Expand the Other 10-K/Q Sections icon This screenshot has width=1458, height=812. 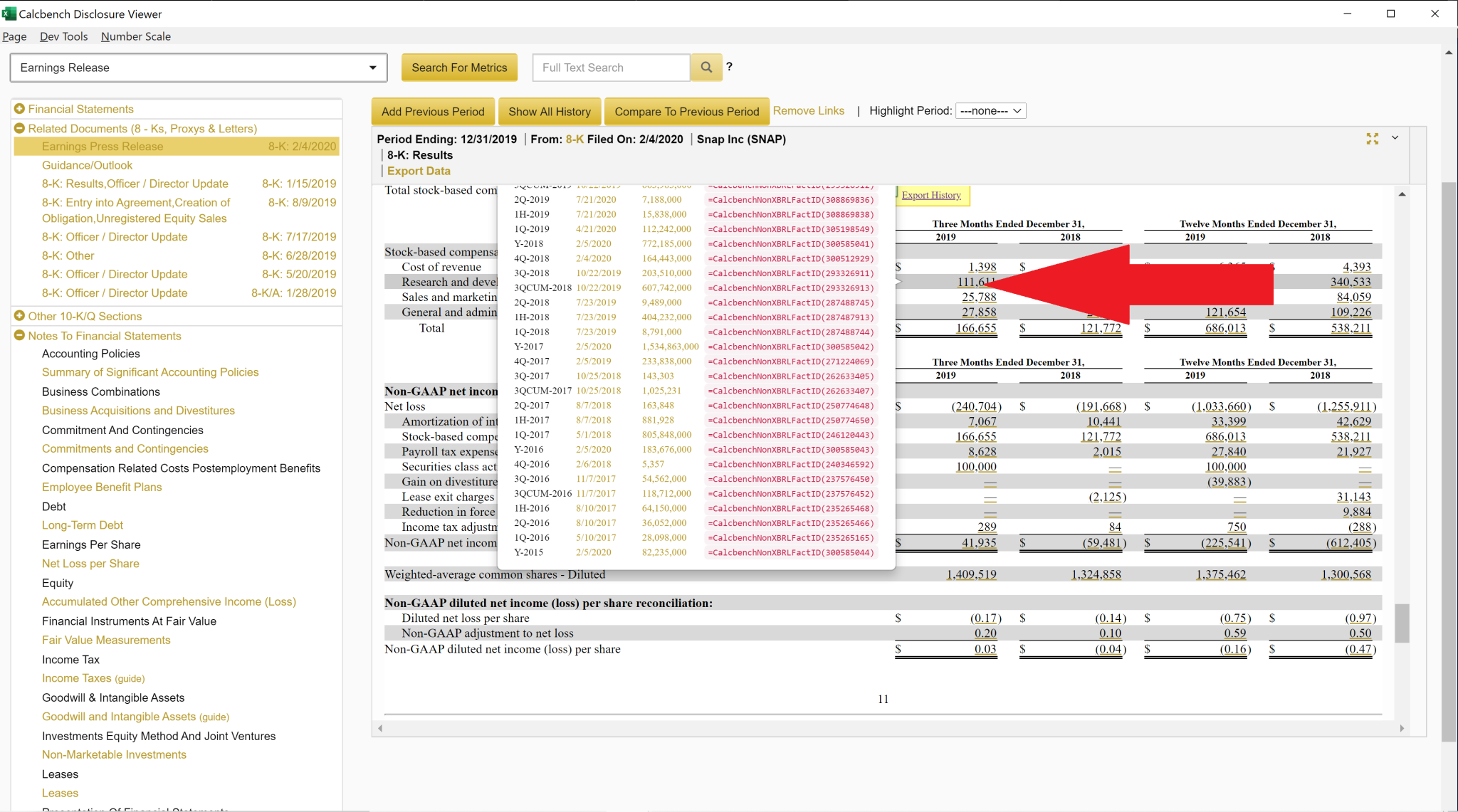coord(19,316)
